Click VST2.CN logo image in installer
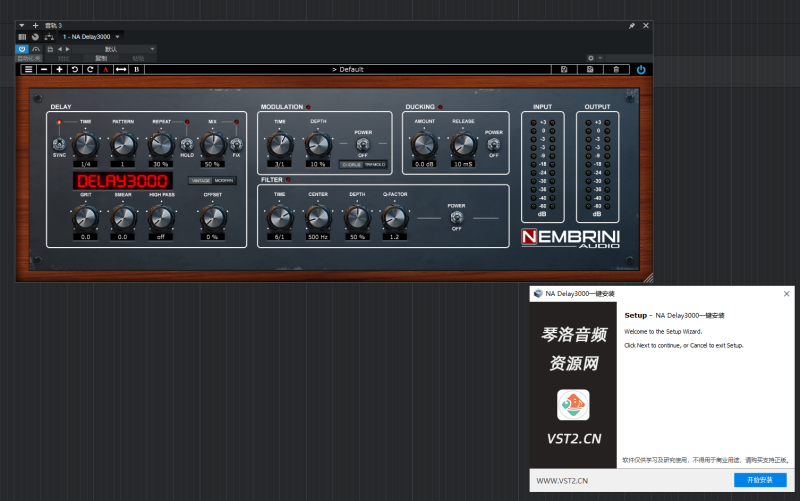Viewport: 800px width, 501px height. [x=573, y=405]
